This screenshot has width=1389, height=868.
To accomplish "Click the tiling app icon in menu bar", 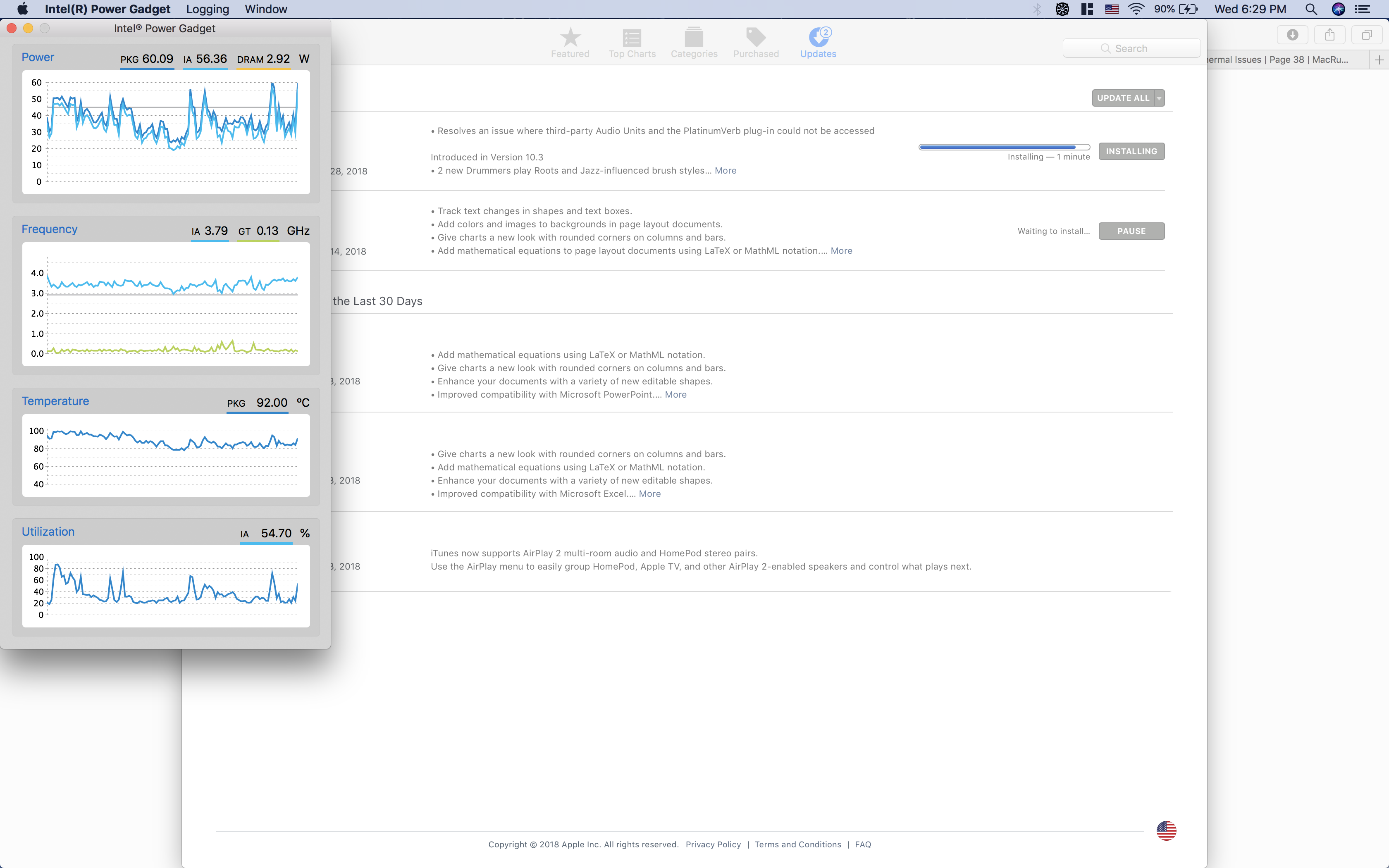I will 1086,9.
